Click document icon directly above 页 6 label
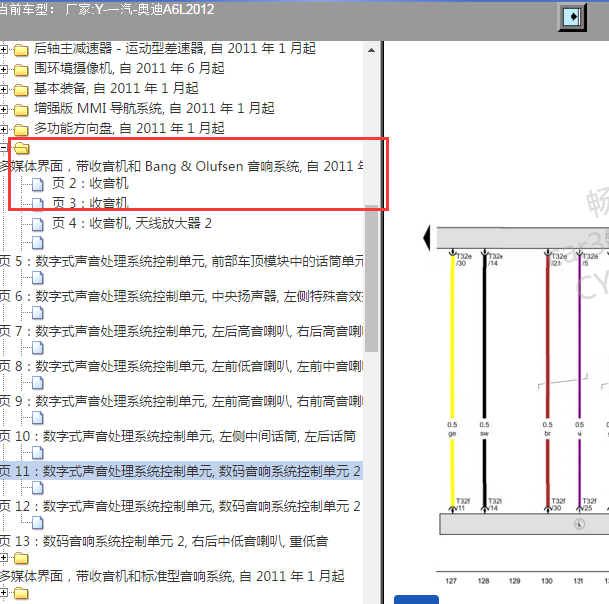609x604 pixels. point(38,278)
